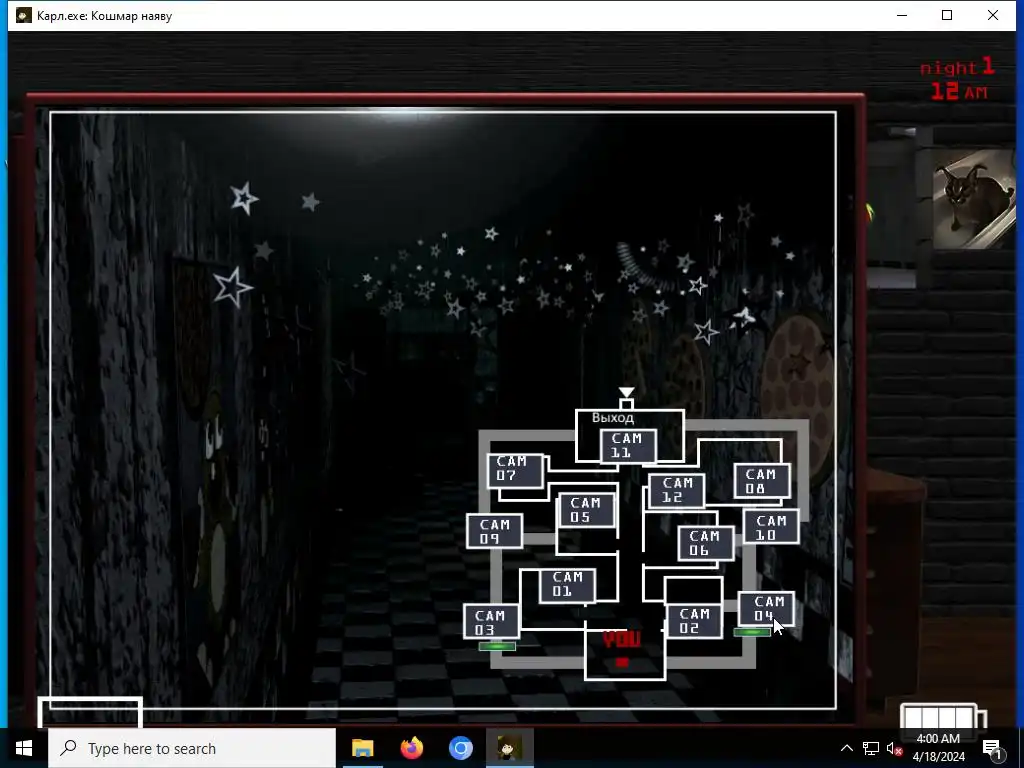1024x768 pixels.
Task: Click the 12 AM clock text
Action: (959, 91)
